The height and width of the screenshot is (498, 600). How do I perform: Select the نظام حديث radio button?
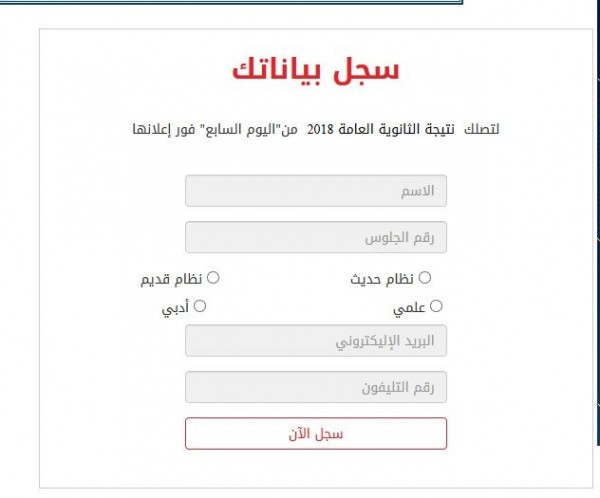tap(425, 277)
